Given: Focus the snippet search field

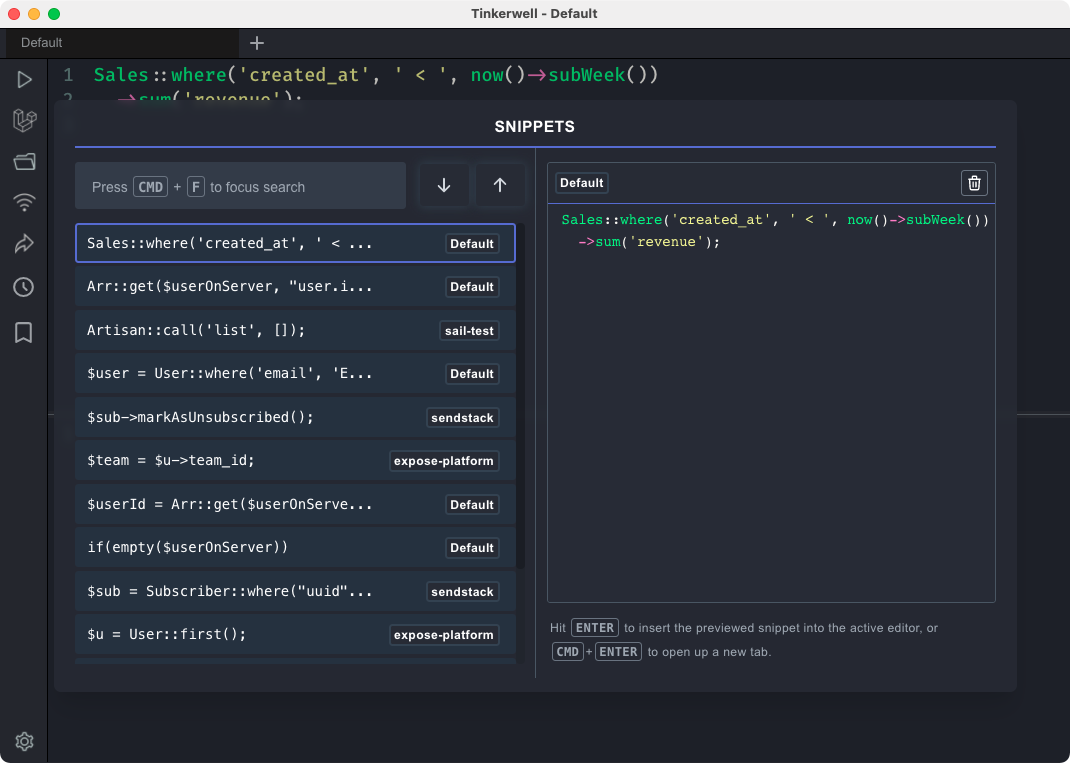Looking at the screenshot, I should [240, 186].
